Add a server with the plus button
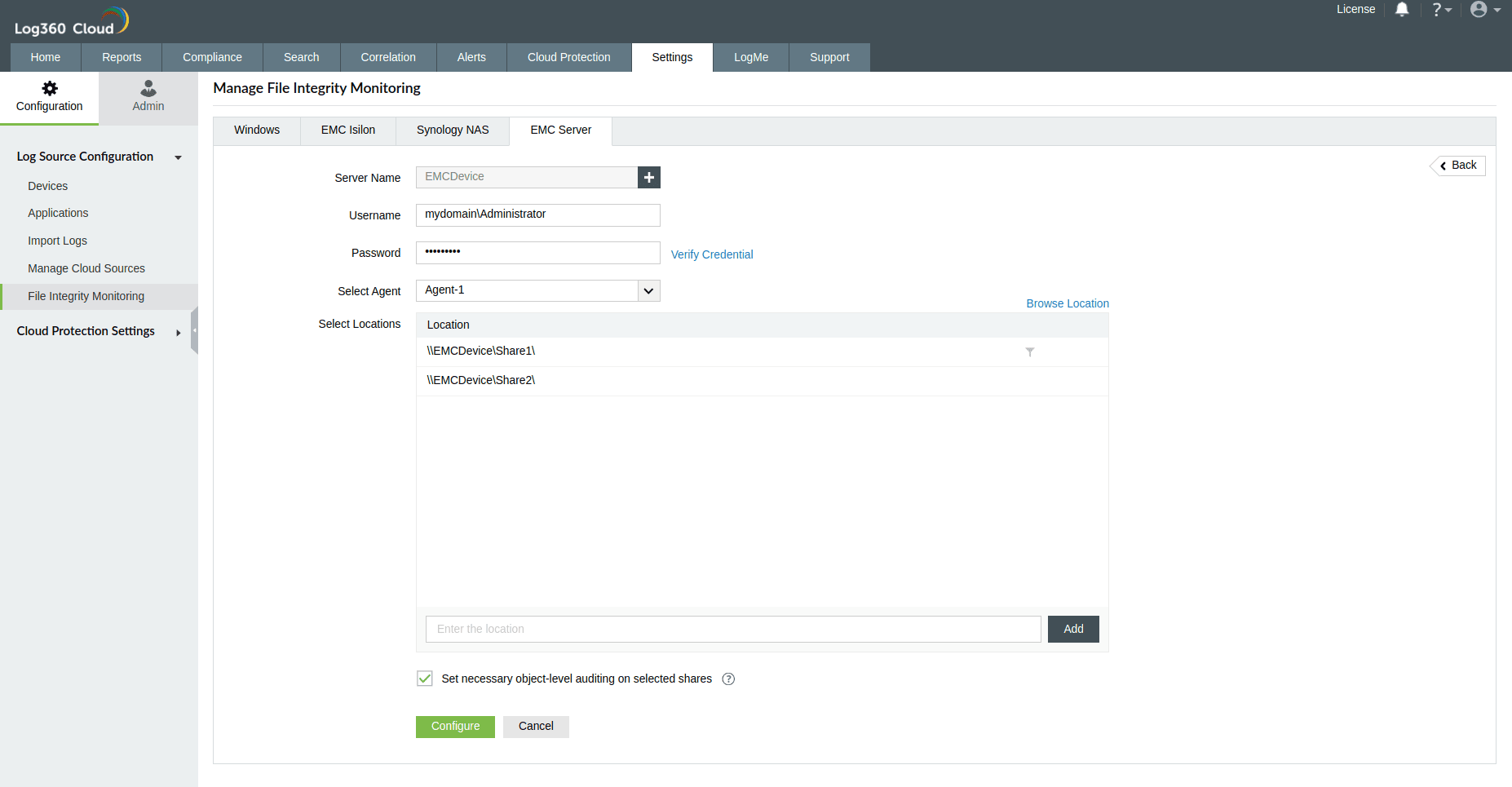The image size is (1512, 787). (x=649, y=177)
